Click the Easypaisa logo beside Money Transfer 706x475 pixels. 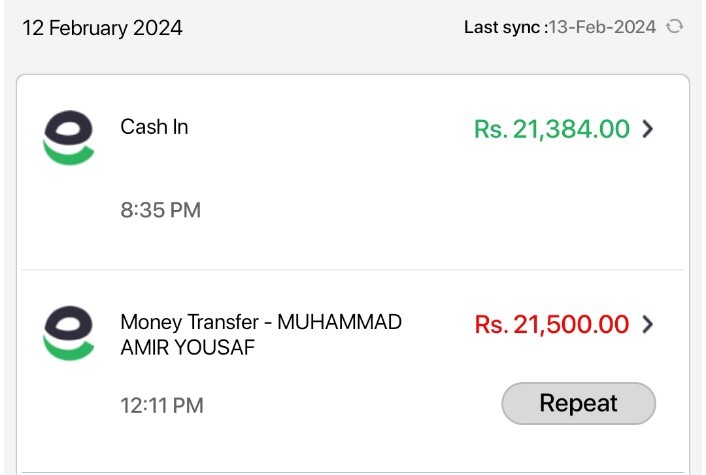pyautogui.click(x=68, y=333)
